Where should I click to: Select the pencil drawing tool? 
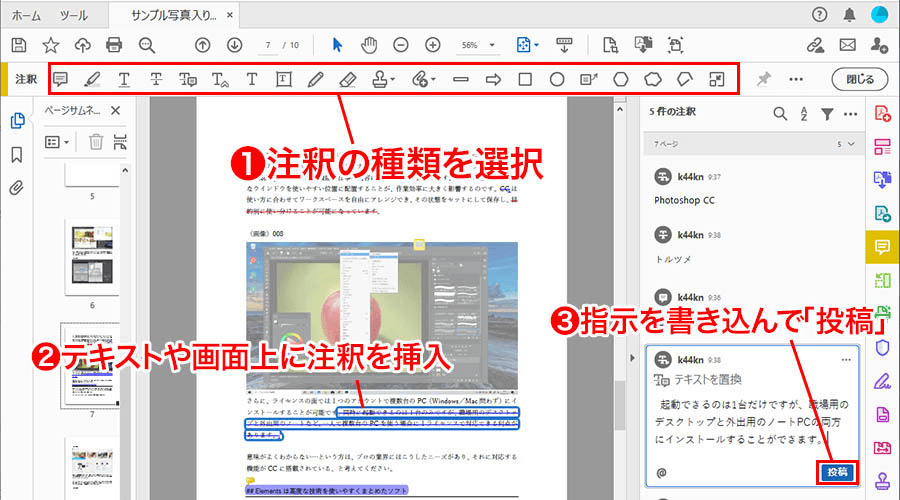[315, 79]
